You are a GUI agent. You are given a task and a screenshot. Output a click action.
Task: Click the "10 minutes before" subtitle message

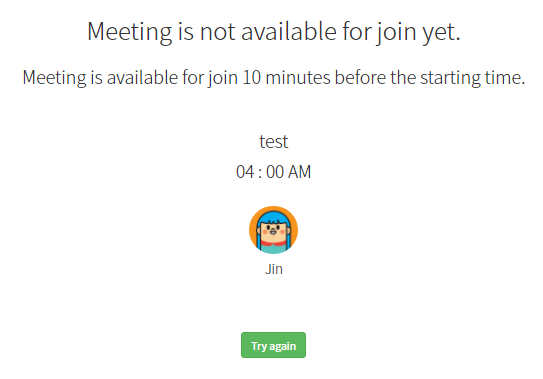[x=274, y=78]
